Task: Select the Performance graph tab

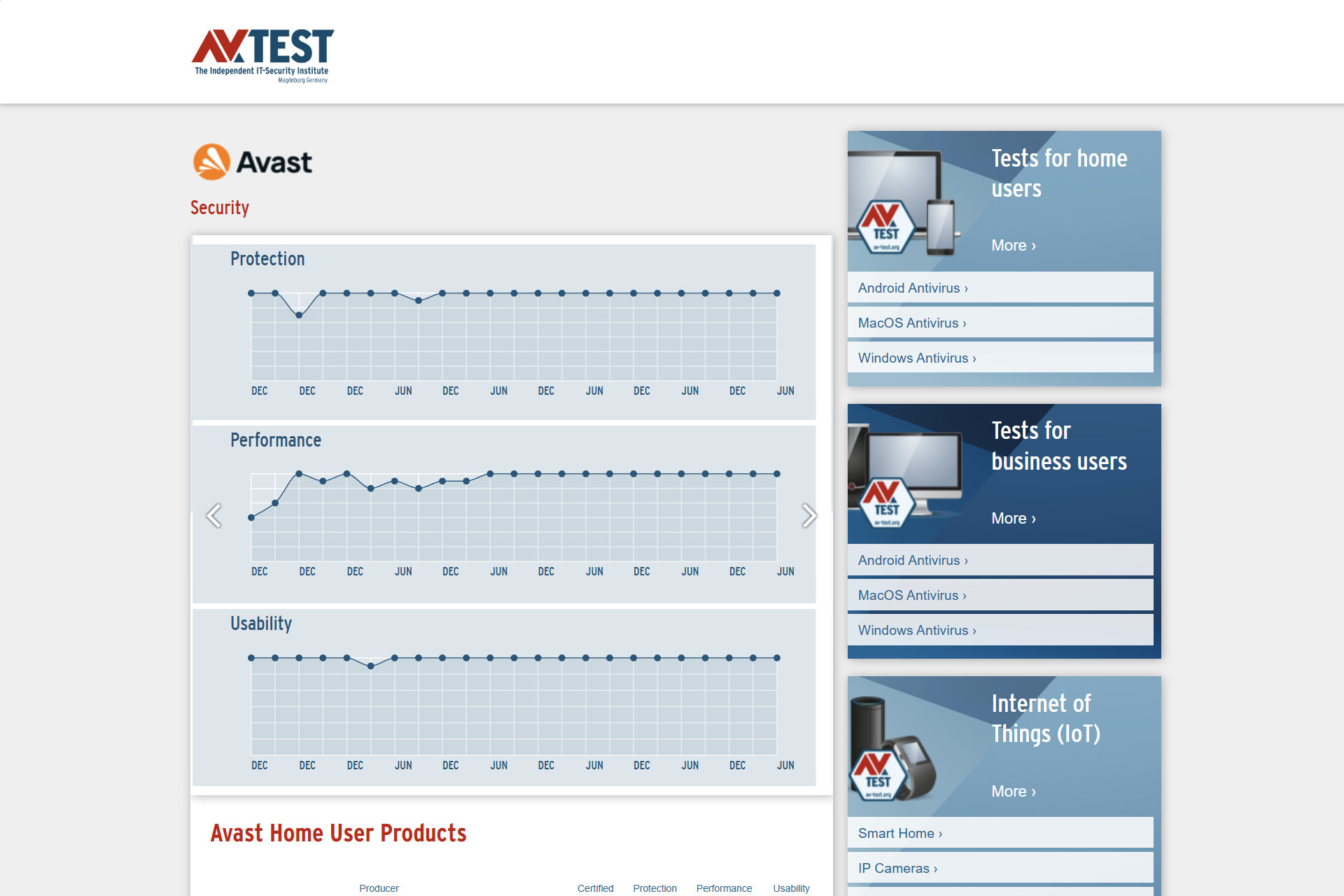Action: click(x=275, y=439)
